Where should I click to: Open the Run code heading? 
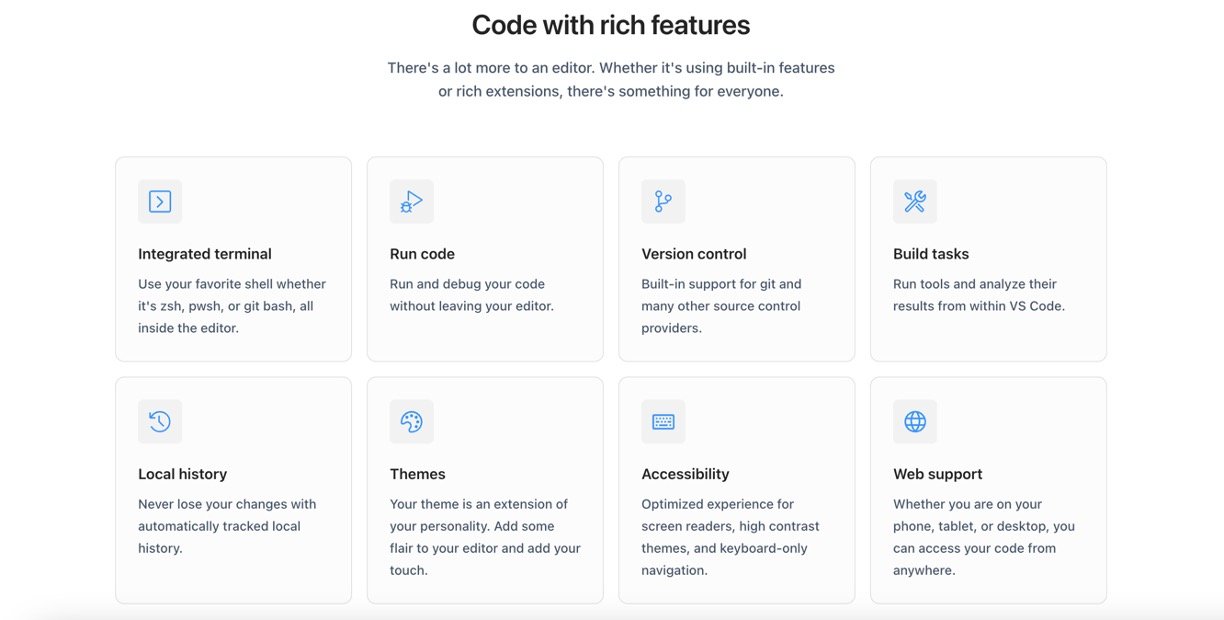tap(422, 254)
